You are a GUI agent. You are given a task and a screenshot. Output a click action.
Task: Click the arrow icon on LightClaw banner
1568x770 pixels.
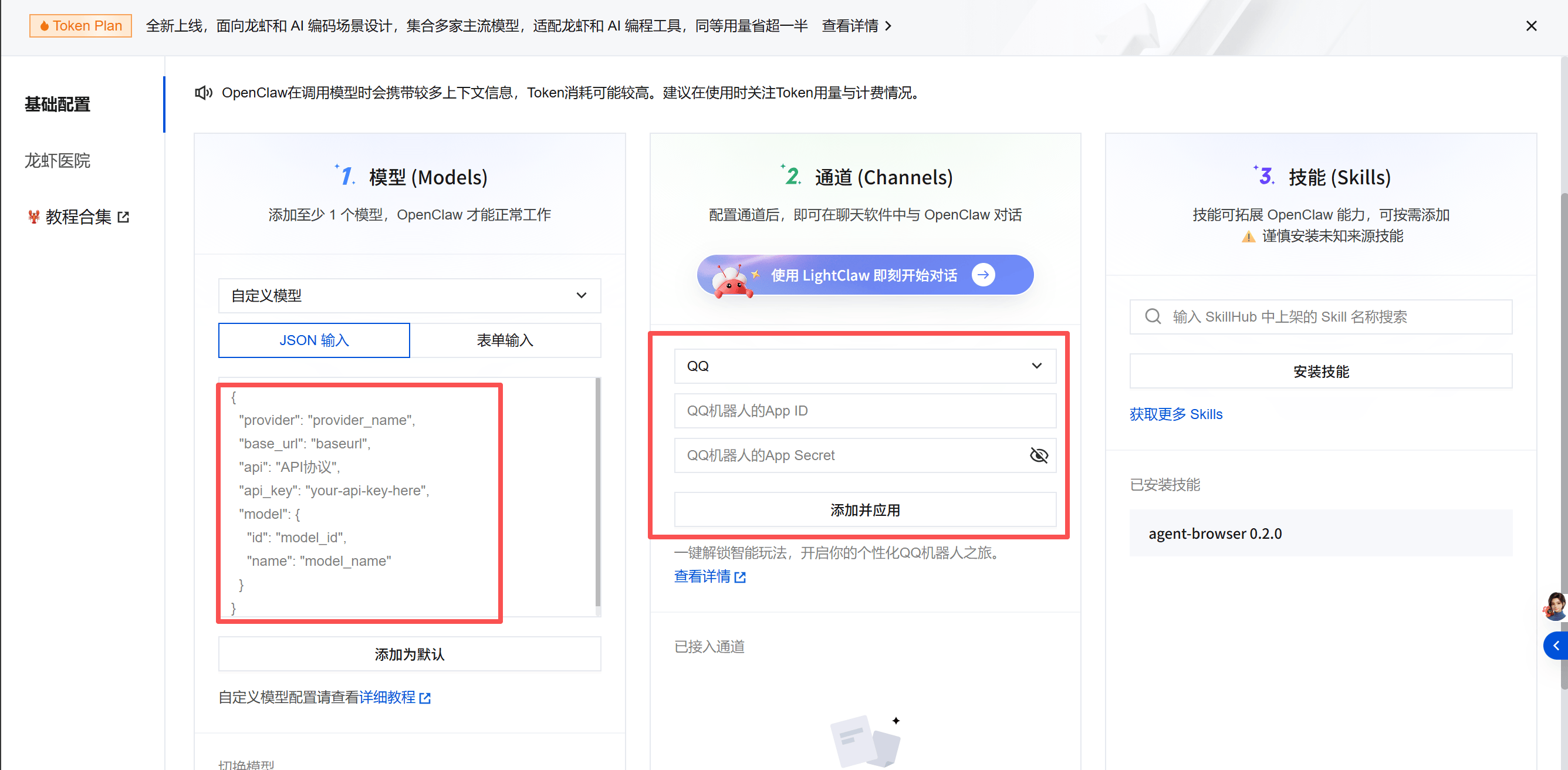click(983, 275)
